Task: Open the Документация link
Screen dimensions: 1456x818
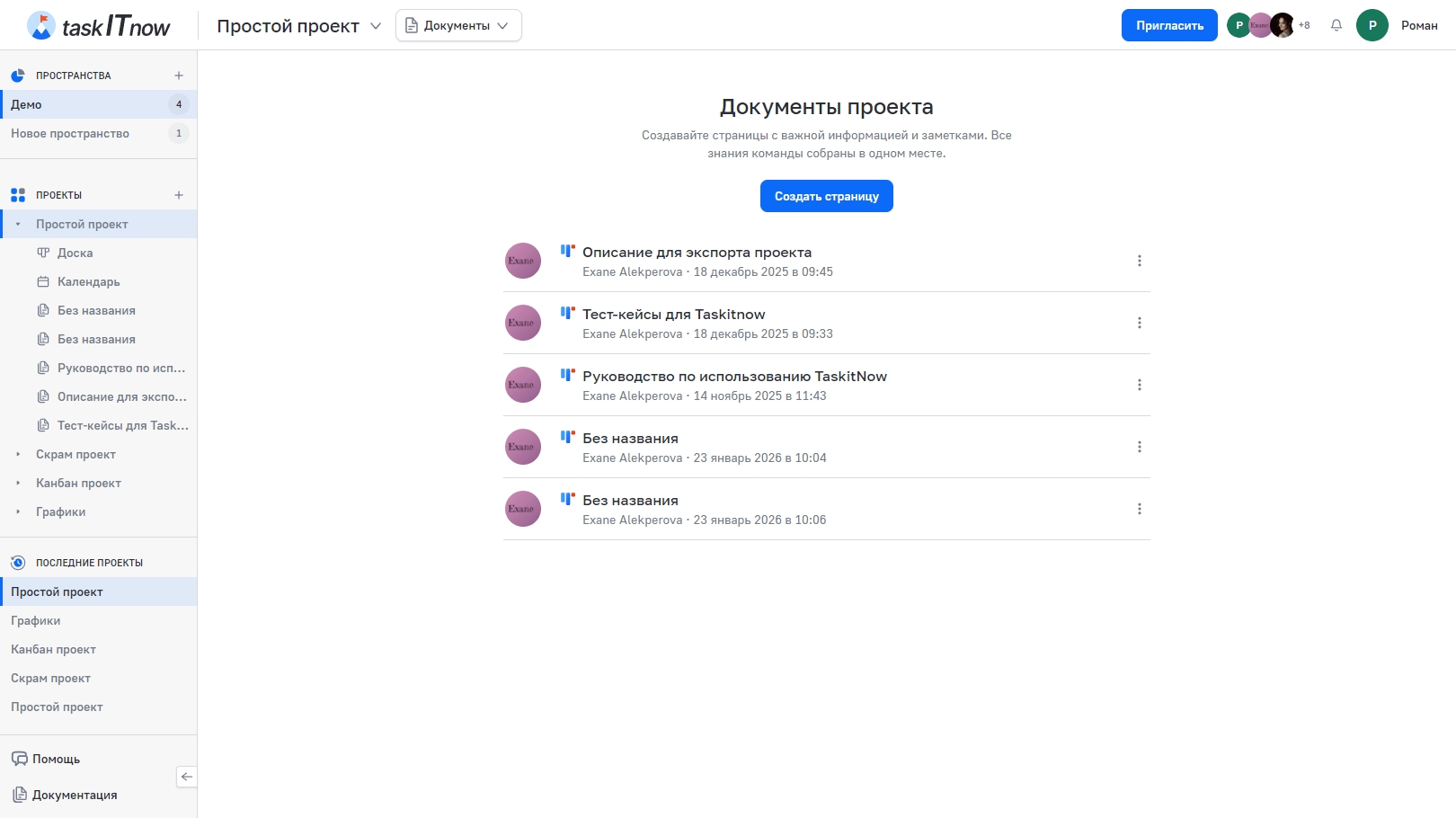Action: tap(74, 795)
